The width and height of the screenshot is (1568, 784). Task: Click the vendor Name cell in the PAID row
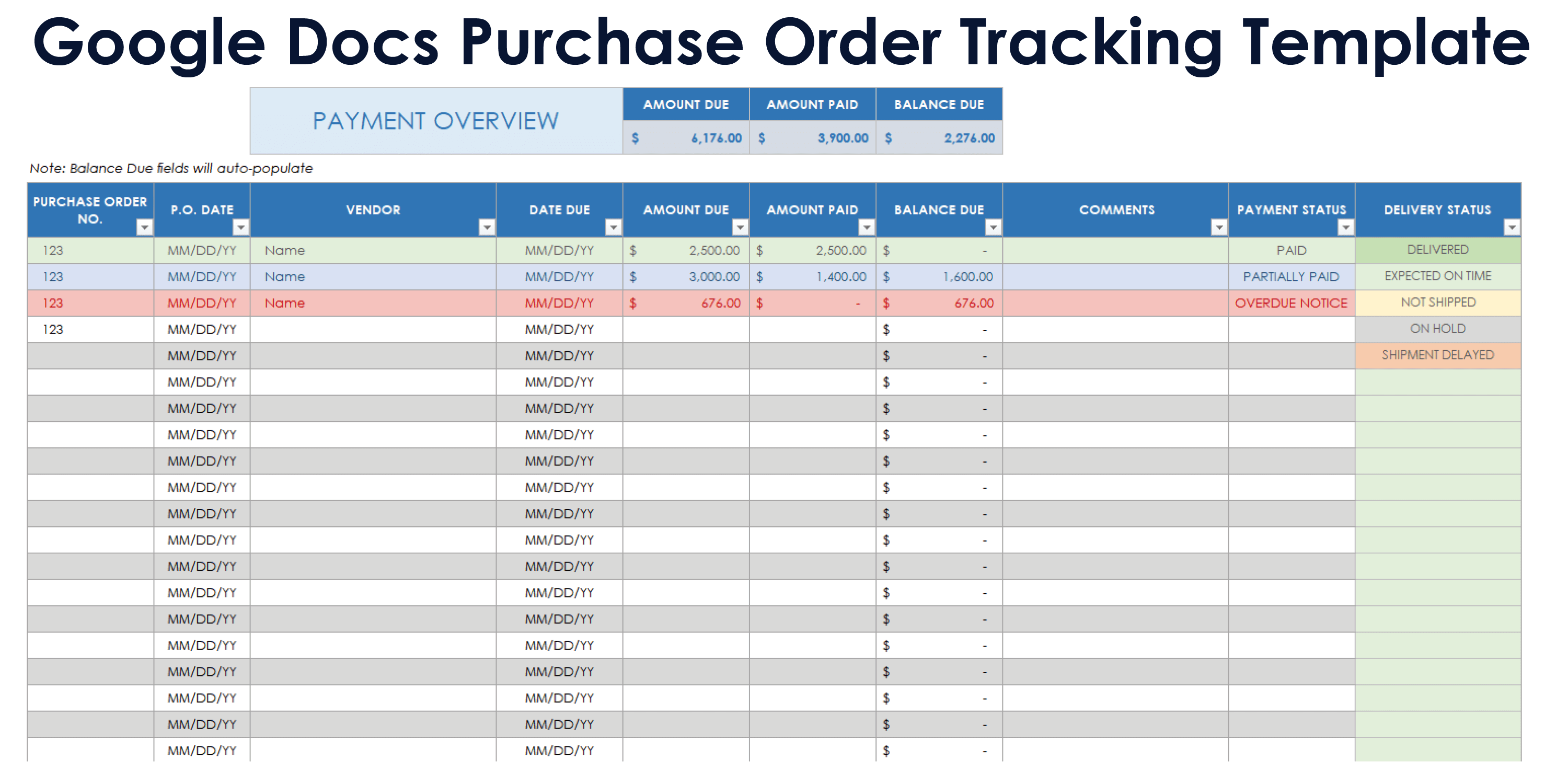pos(373,250)
